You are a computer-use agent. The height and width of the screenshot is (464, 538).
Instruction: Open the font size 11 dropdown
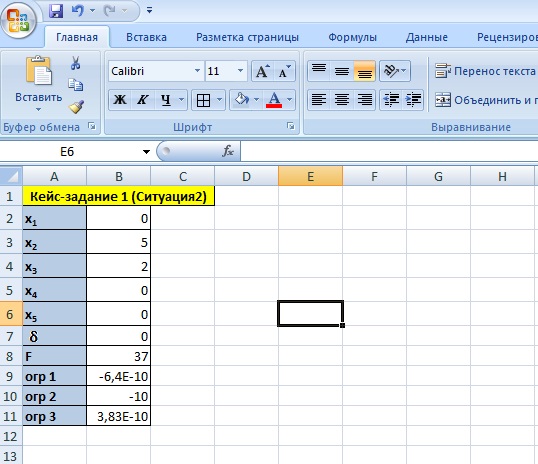(241, 71)
